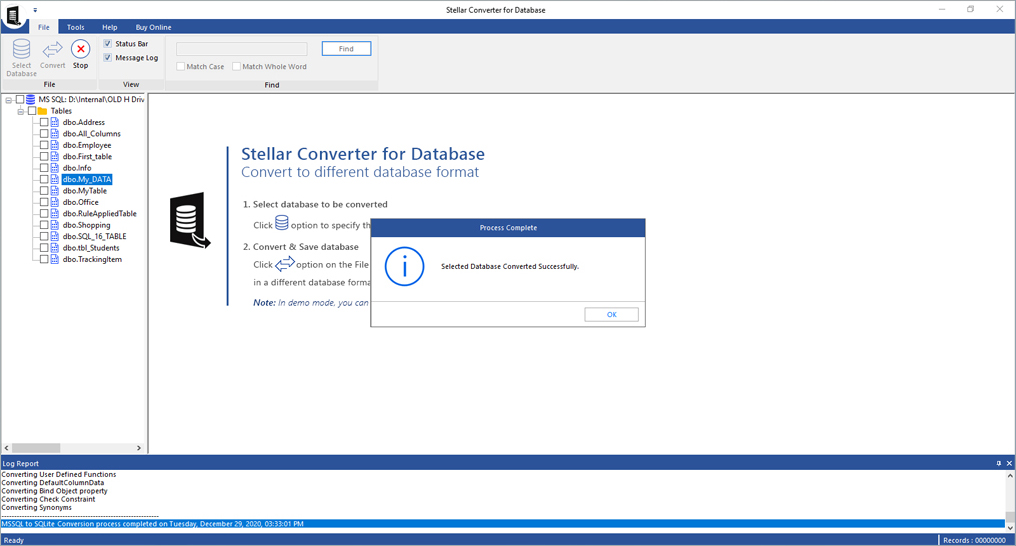Check the MS SQL database root checkbox
1016x546 pixels.
click(20, 99)
